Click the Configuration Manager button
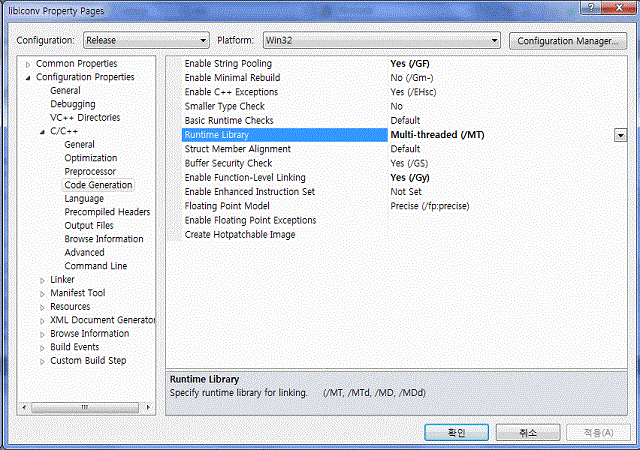The height and width of the screenshot is (450, 640). (x=568, y=41)
